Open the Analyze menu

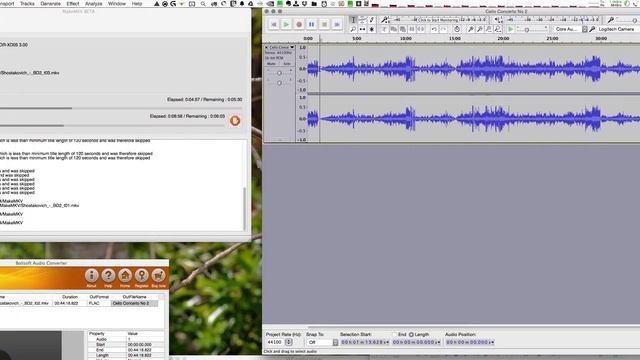click(93, 3)
